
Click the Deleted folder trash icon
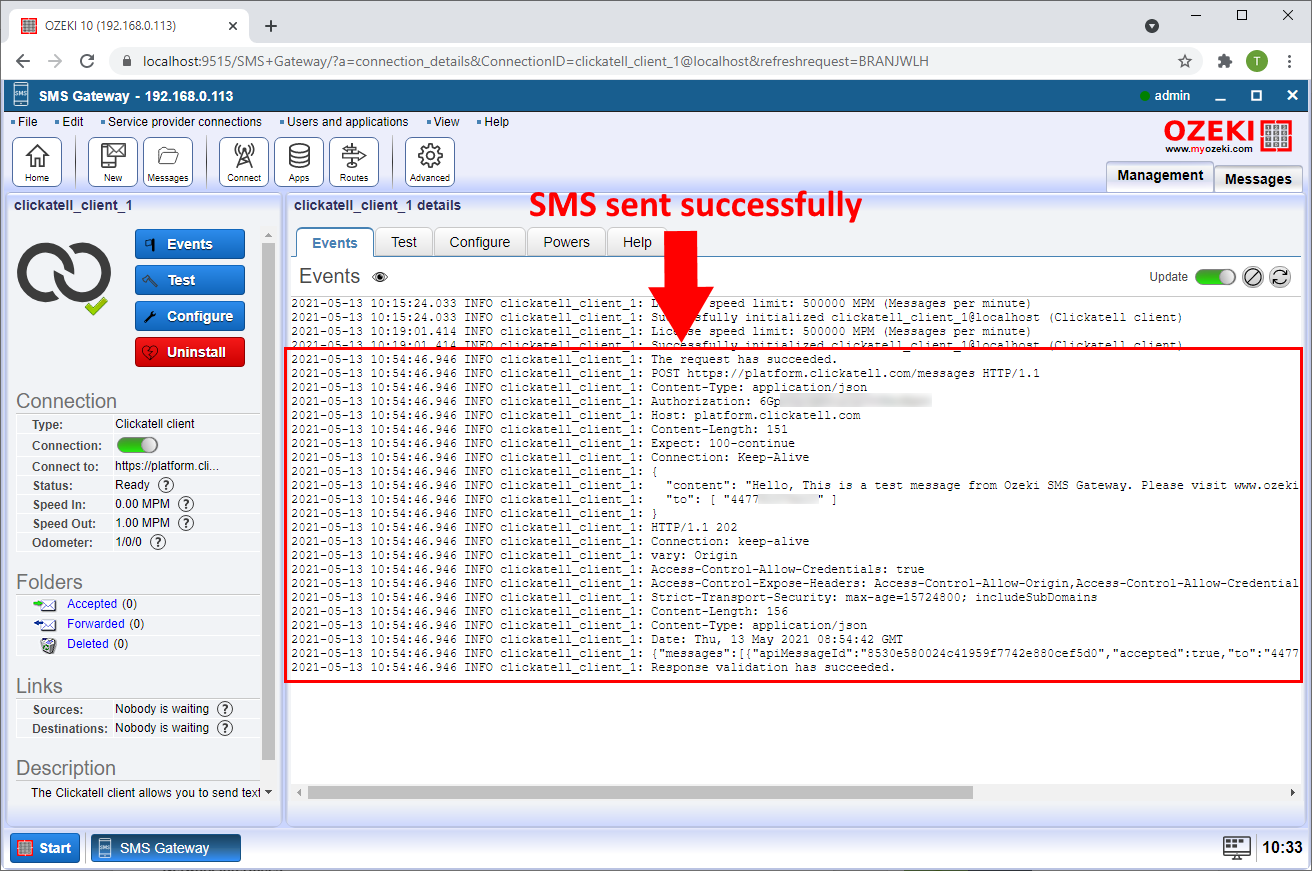point(47,644)
